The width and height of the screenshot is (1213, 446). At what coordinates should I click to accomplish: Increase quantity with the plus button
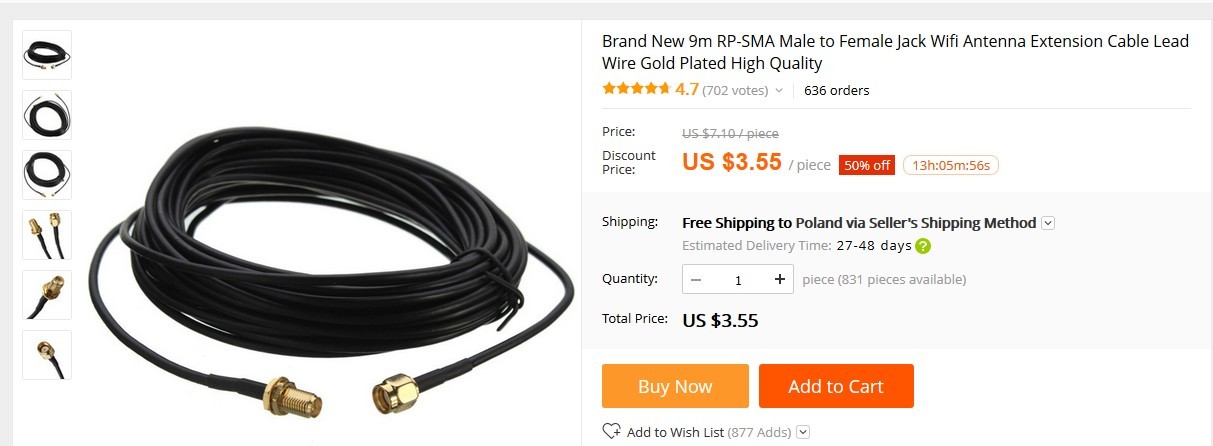tap(780, 279)
